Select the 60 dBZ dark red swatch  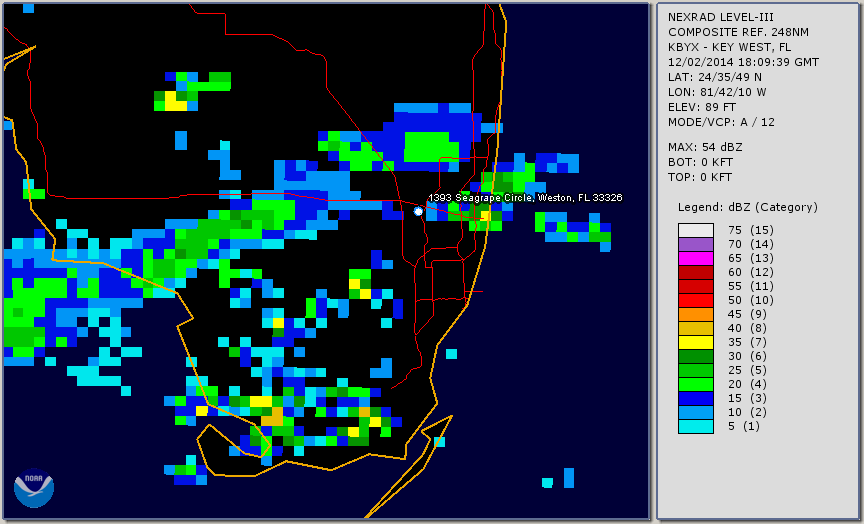(x=696, y=272)
